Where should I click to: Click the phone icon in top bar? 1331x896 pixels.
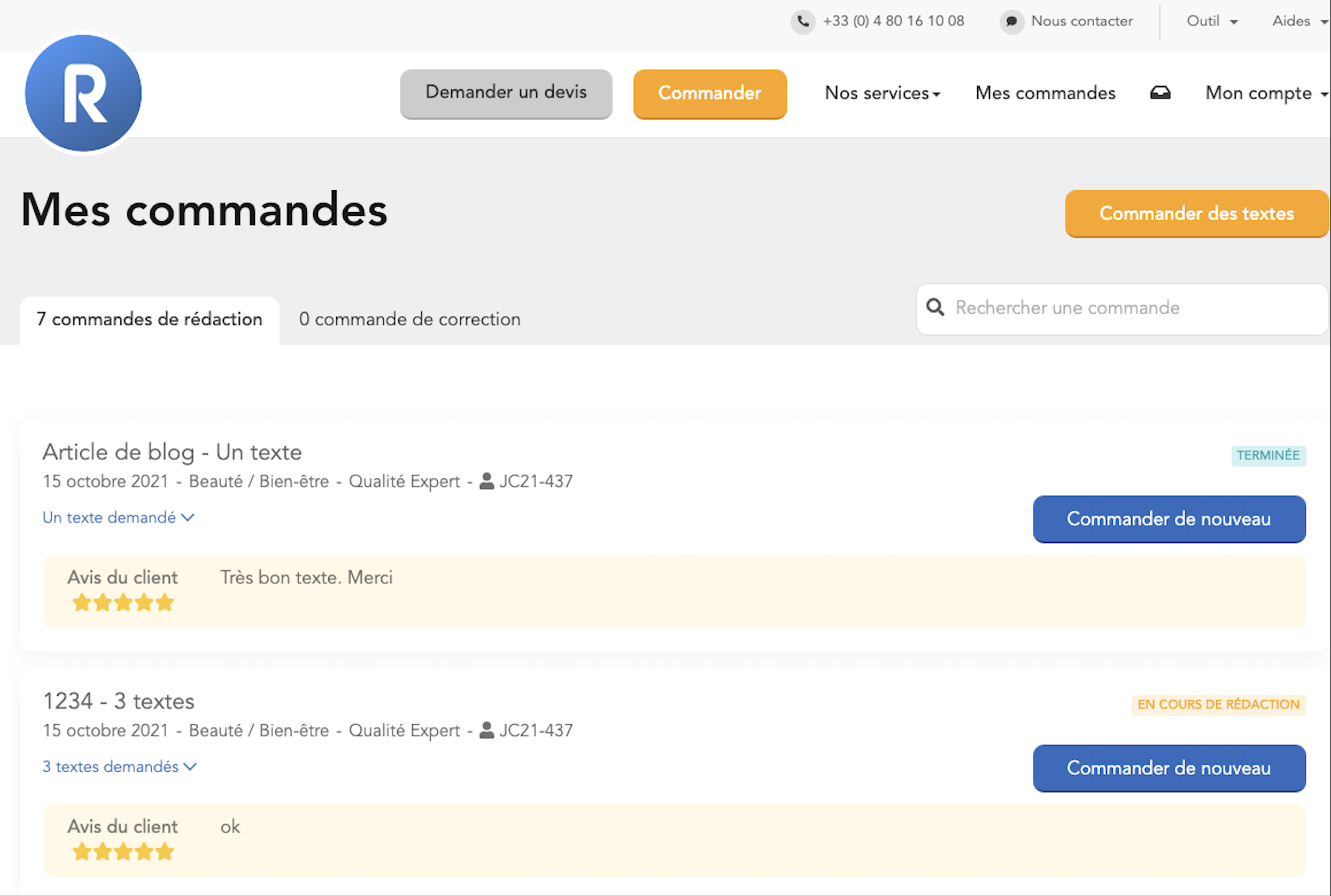(803, 21)
